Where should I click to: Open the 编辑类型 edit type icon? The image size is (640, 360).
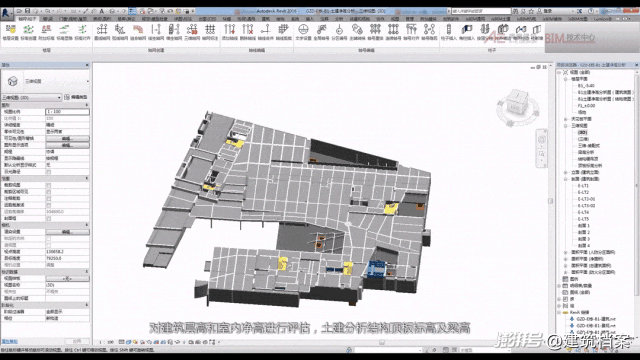click(67, 97)
